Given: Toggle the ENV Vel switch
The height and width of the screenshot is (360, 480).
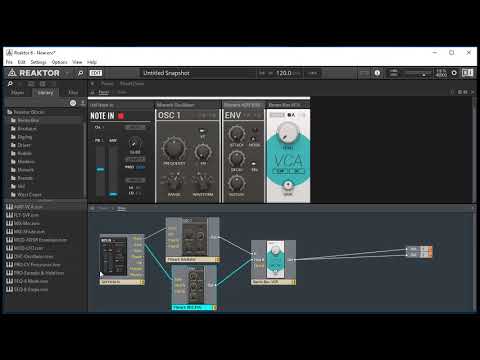Looking at the screenshot, I should (254, 164).
